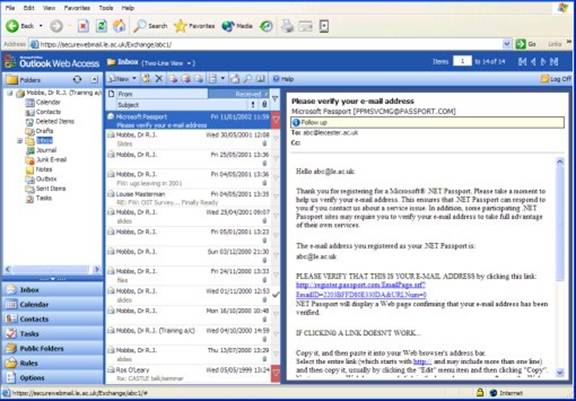Collapse the Folders pane with the arrow button

click(94, 79)
